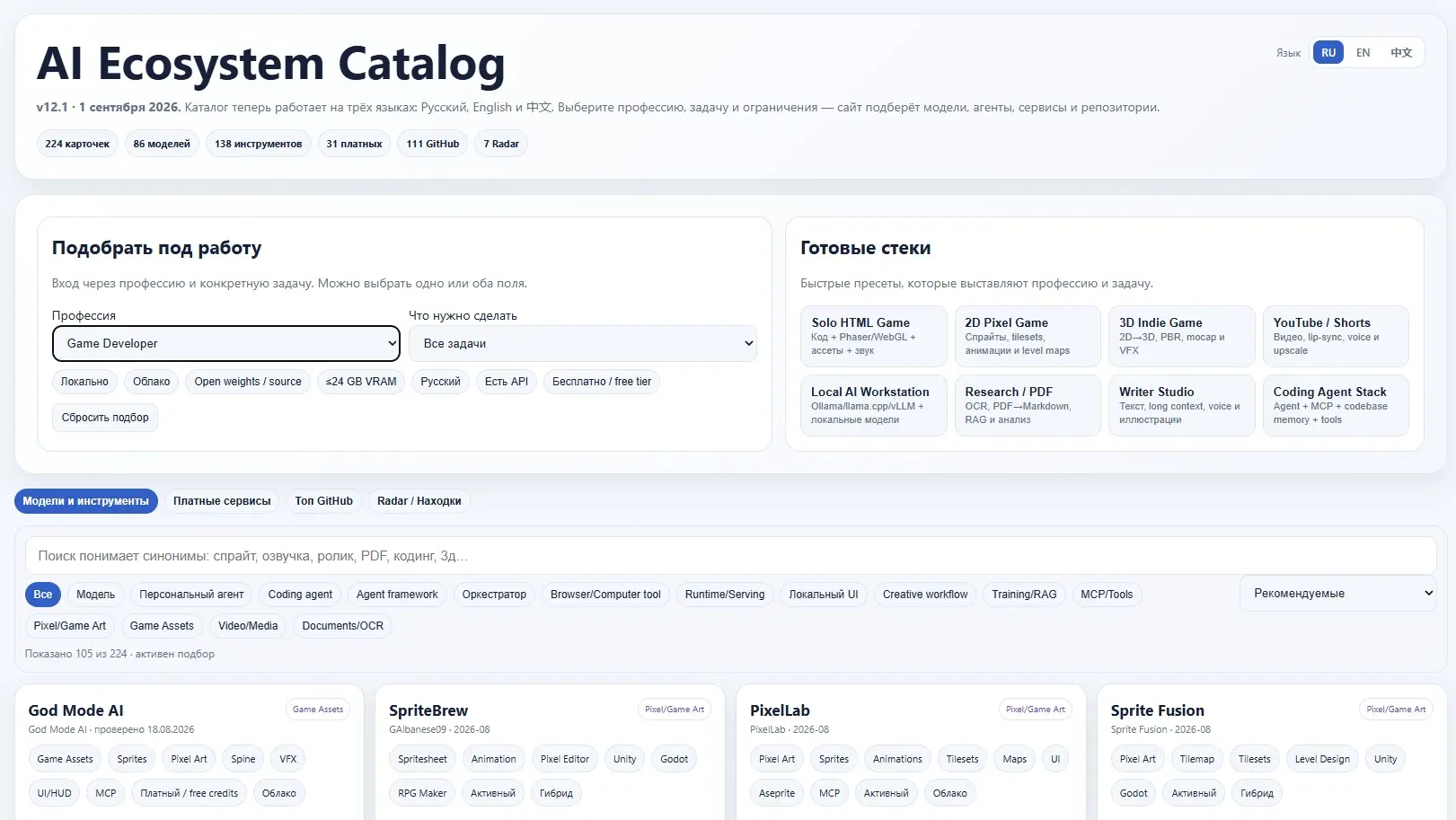The width and height of the screenshot is (1456, 820).
Task: Open the Профессия dropdown (Game Developer)
Action: [x=225, y=343]
